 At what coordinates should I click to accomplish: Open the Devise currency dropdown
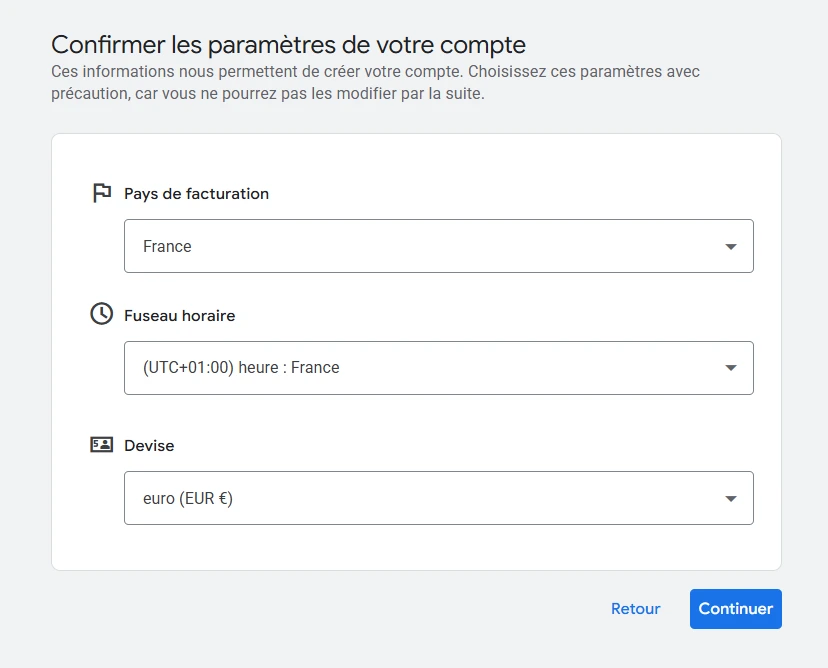438,498
